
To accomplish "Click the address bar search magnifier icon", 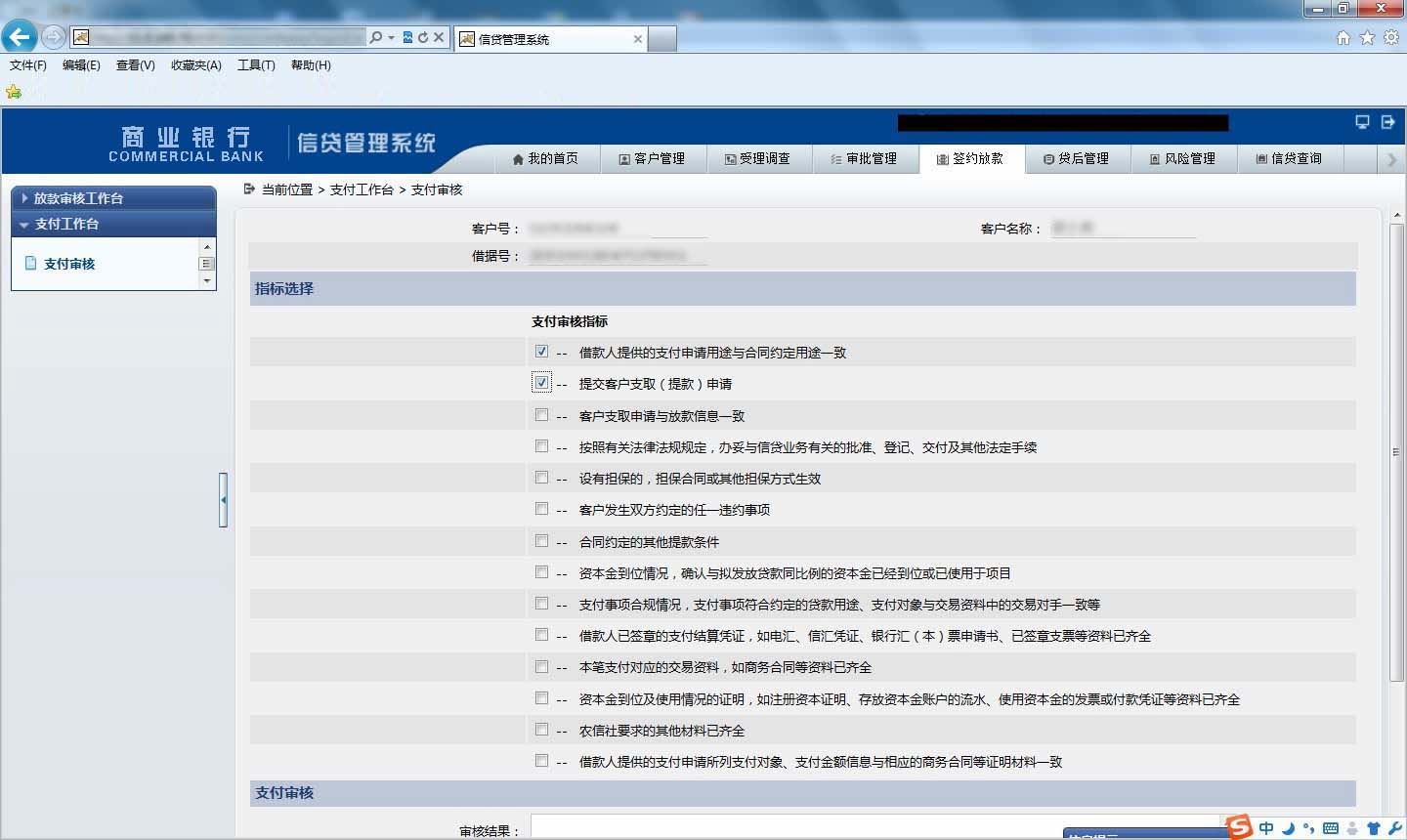I will (375, 37).
